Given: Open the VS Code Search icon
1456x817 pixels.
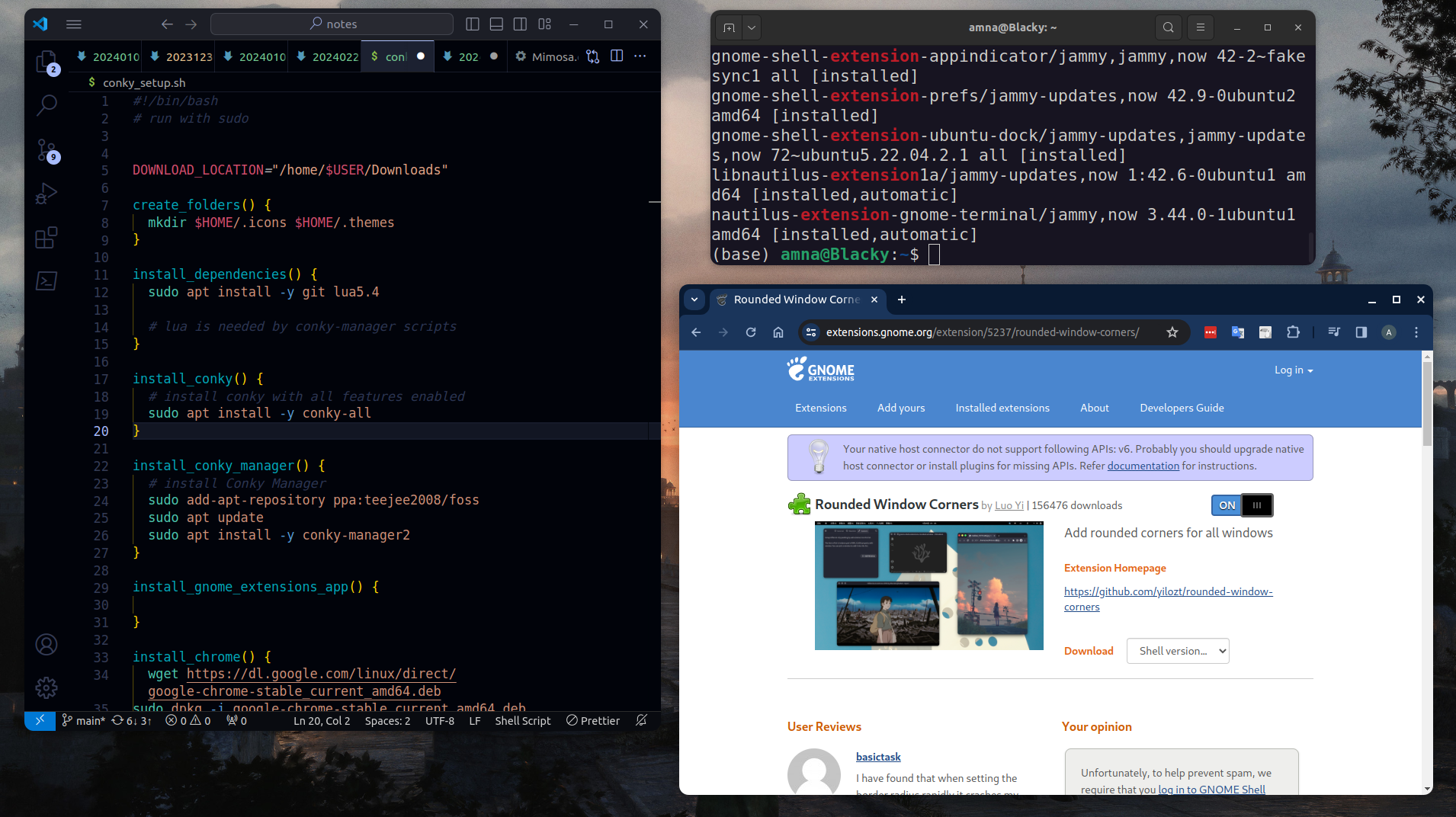Looking at the screenshot, I should pos(47,105).
